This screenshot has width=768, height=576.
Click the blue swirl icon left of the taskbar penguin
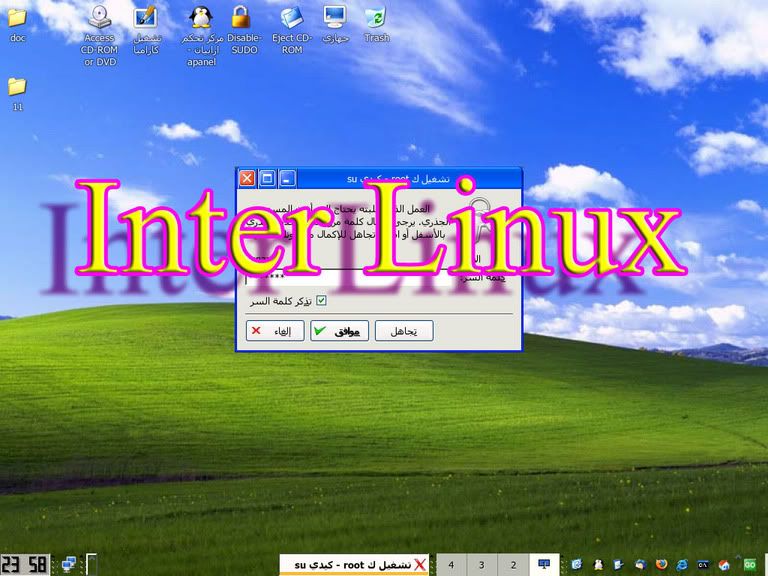(577, 564)
